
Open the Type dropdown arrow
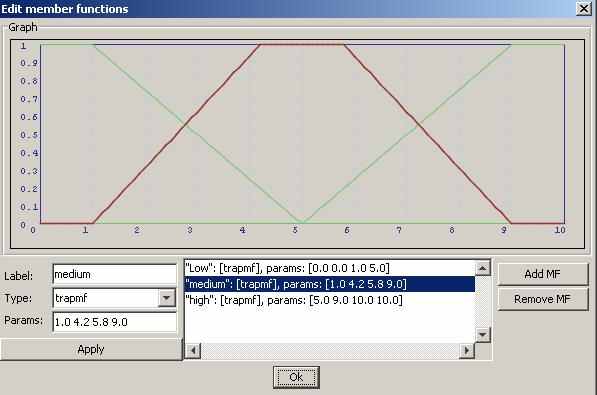pyautogui.click(x=167, y=298)
